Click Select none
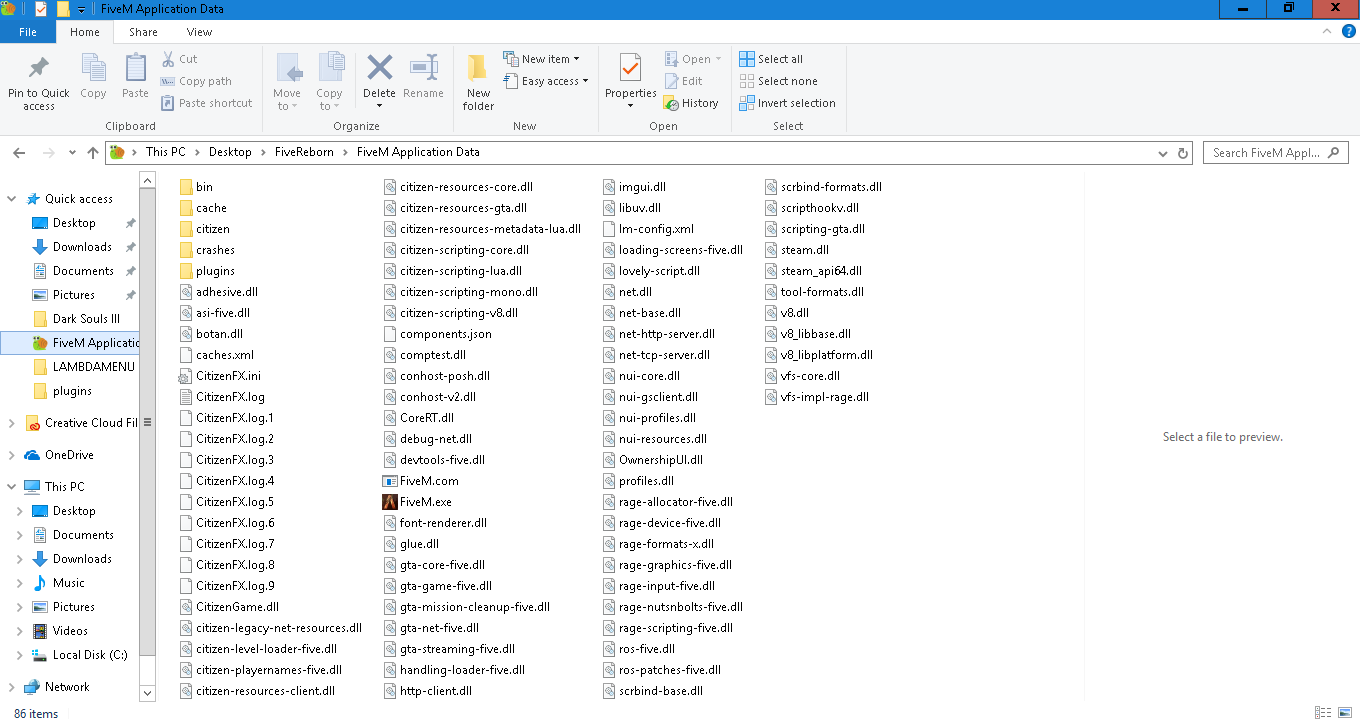 [x=778, y=81]
